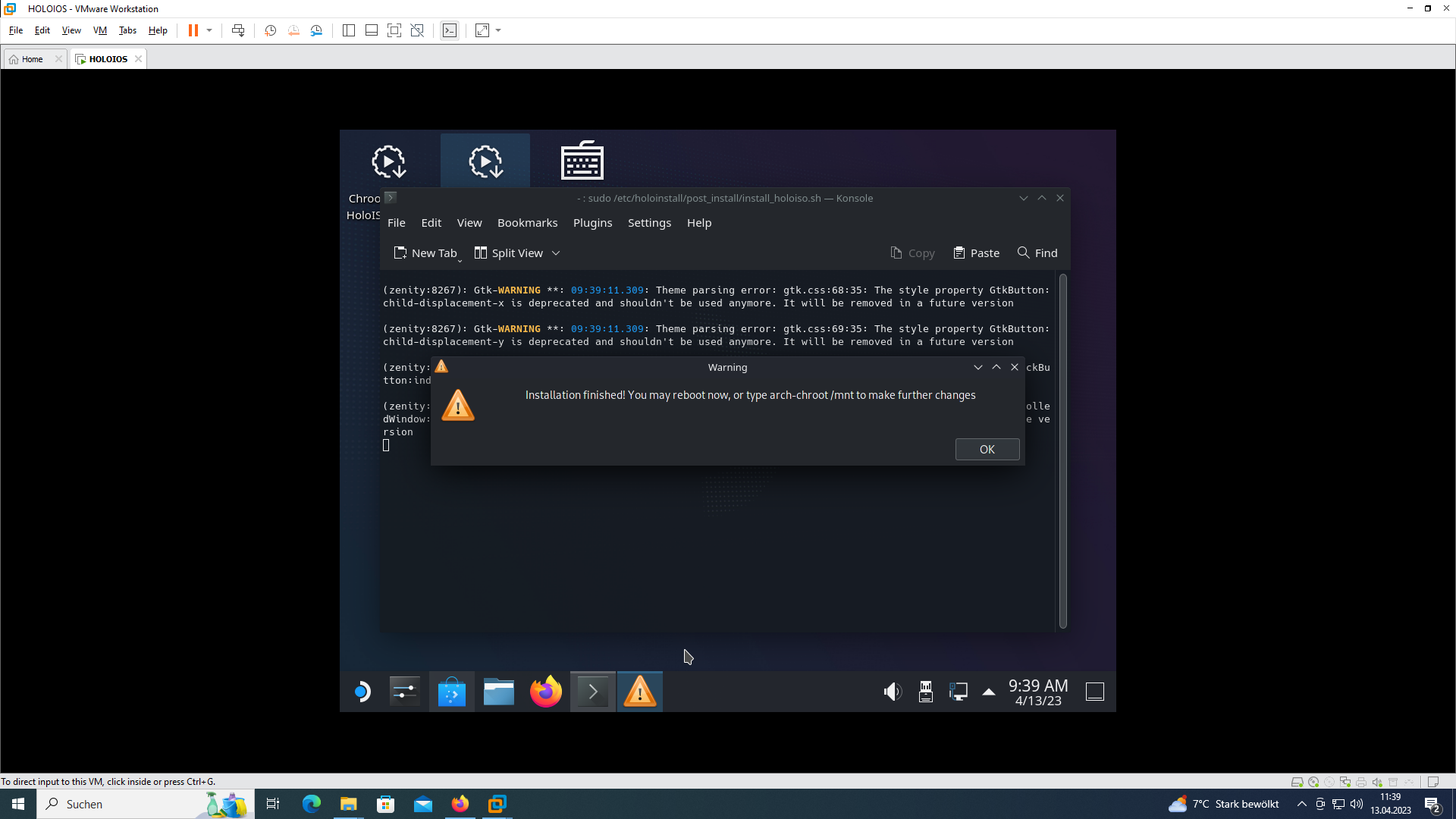Open Dolphin file manager in the panel

[x=498, y=691]
